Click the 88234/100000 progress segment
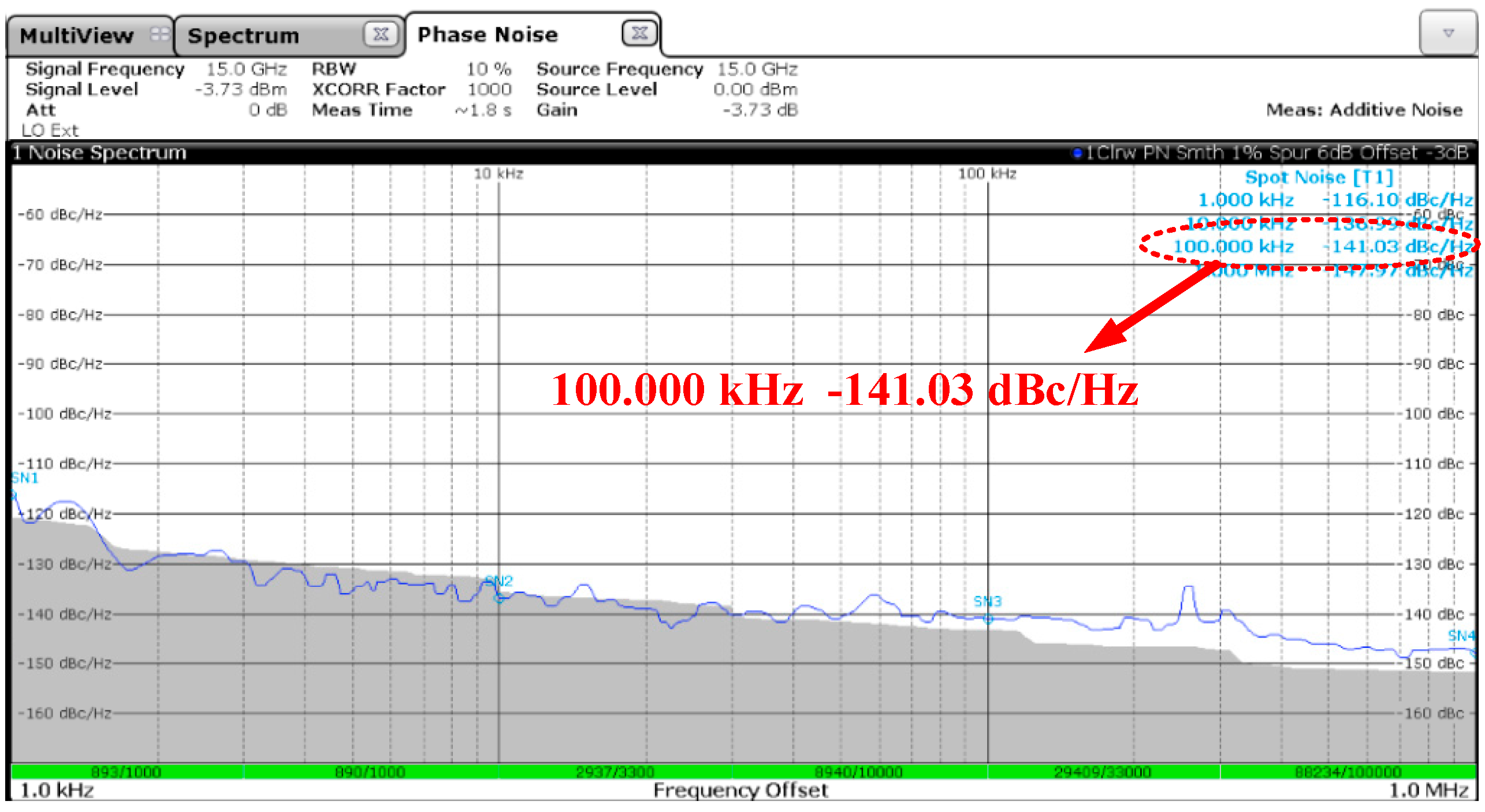The height and width of the screenshot is (812, 1485). point(1348,772)
